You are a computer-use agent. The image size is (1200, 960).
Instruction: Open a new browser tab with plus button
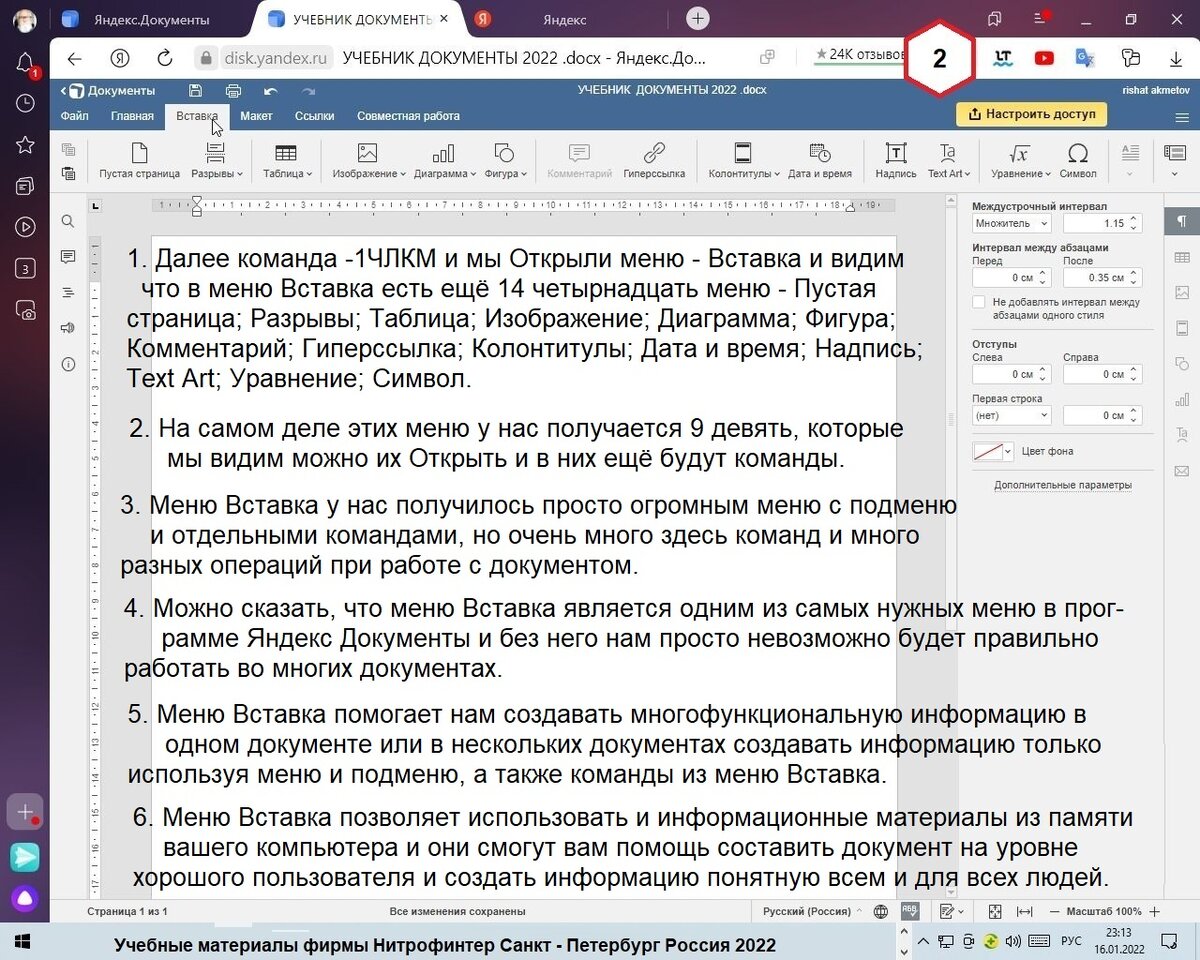tap(698, 18)
